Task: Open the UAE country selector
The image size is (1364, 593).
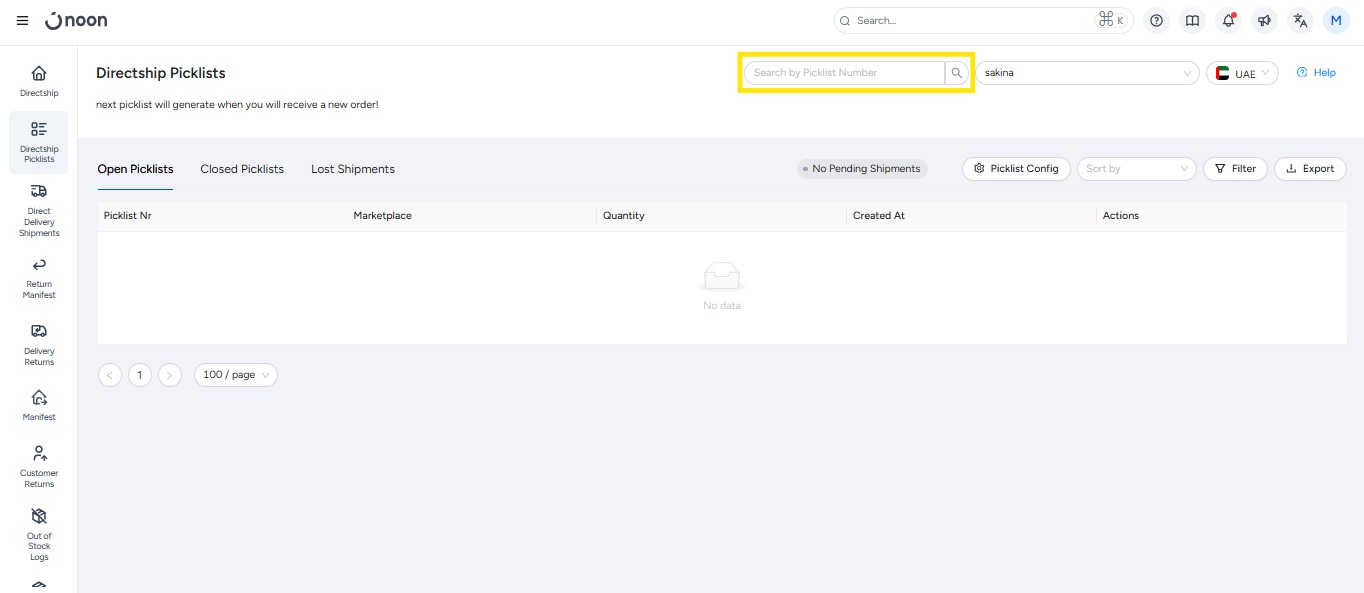Action: pos(1242,73)
